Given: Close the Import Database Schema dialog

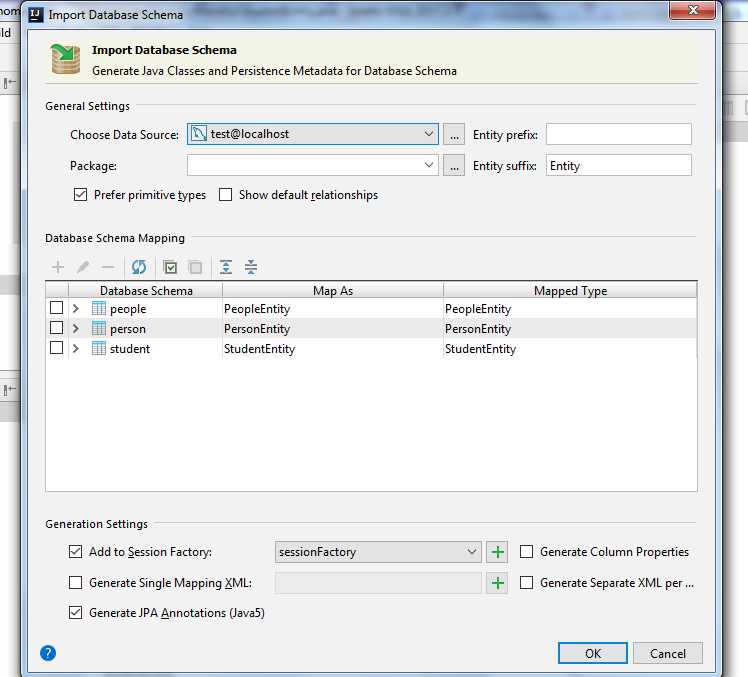Looking at the screenshot, I should click(x=693, y=10).
